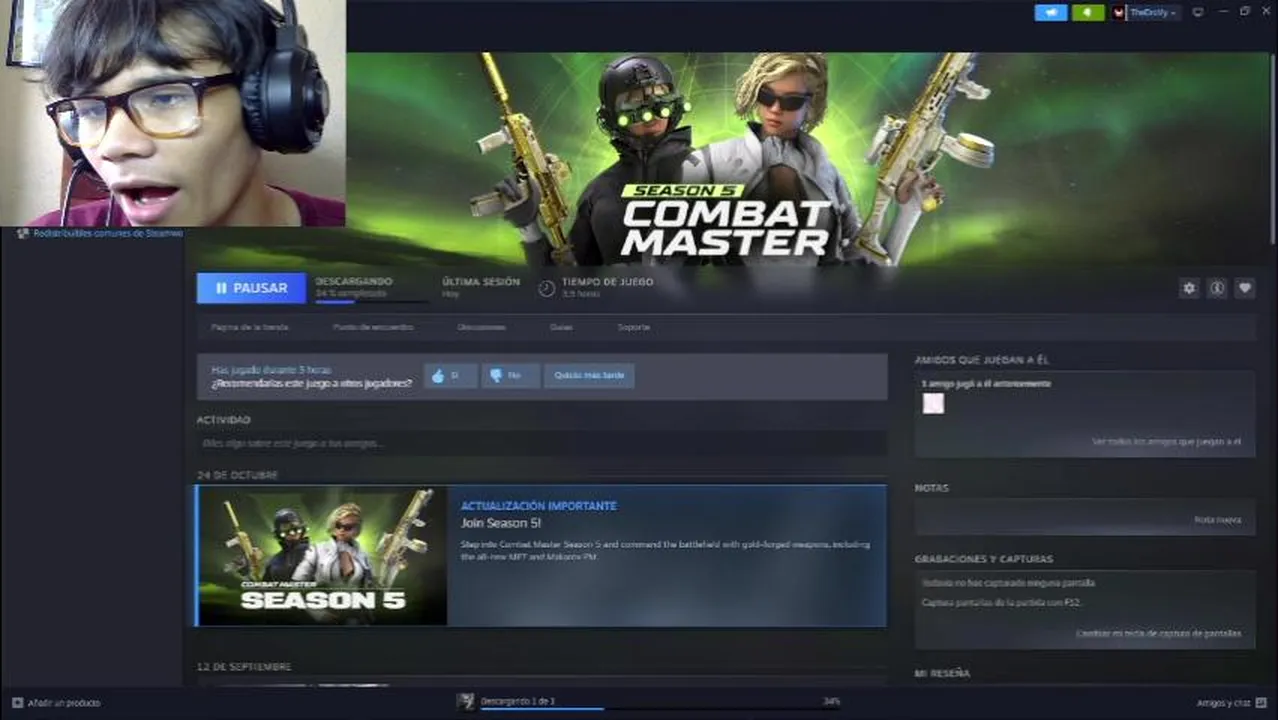Open the Soporte tab
The image size is (1278, 720).
pos(633,327)
